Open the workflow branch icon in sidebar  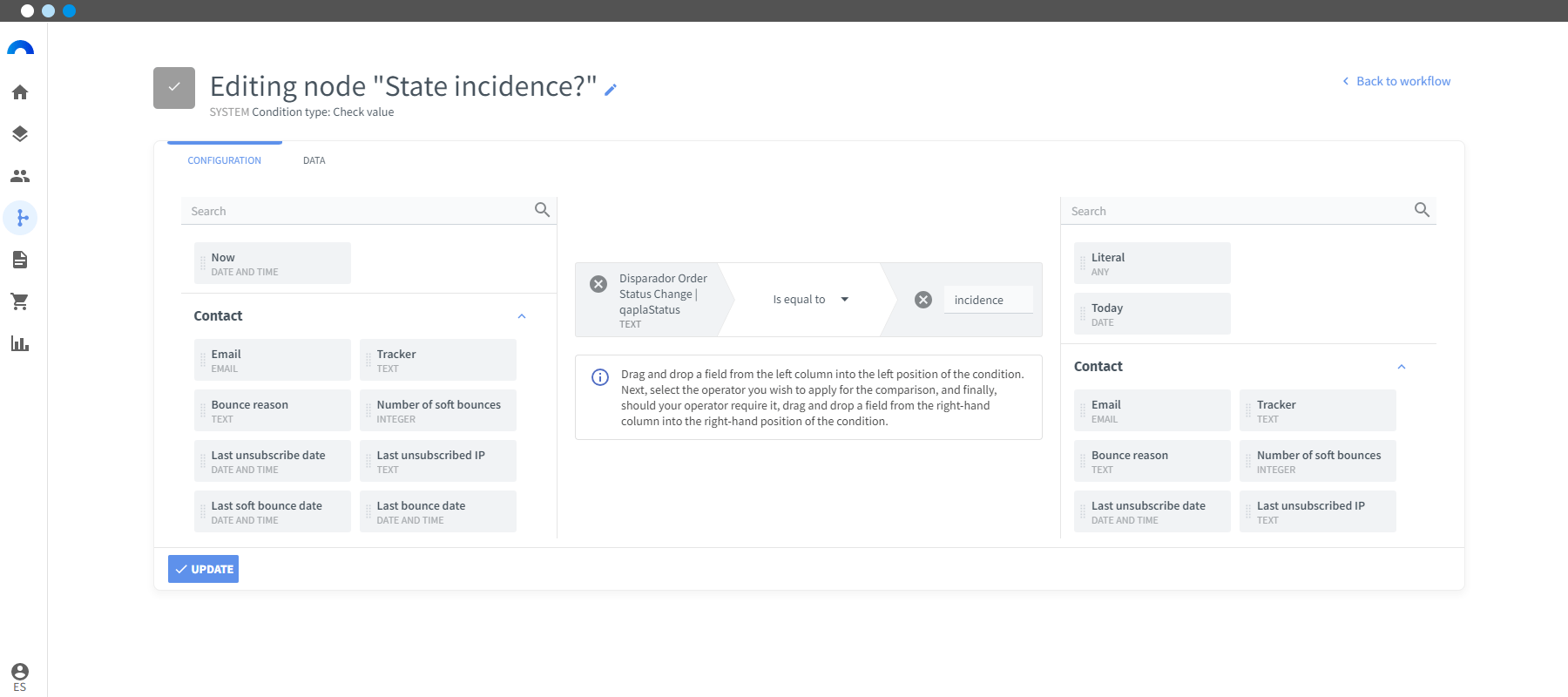(20, 218)
